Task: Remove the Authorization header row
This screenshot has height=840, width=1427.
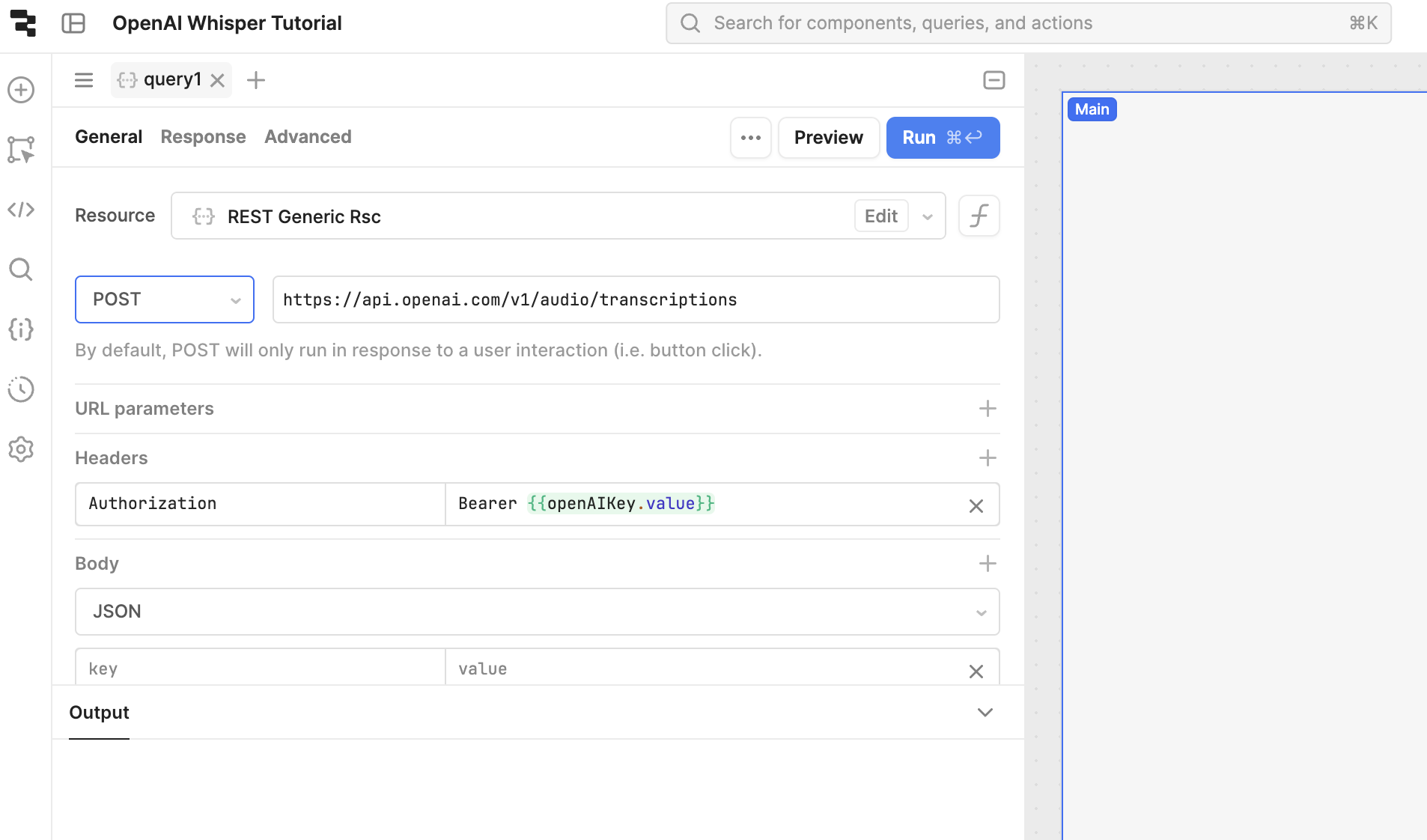Action: [976, 506]
